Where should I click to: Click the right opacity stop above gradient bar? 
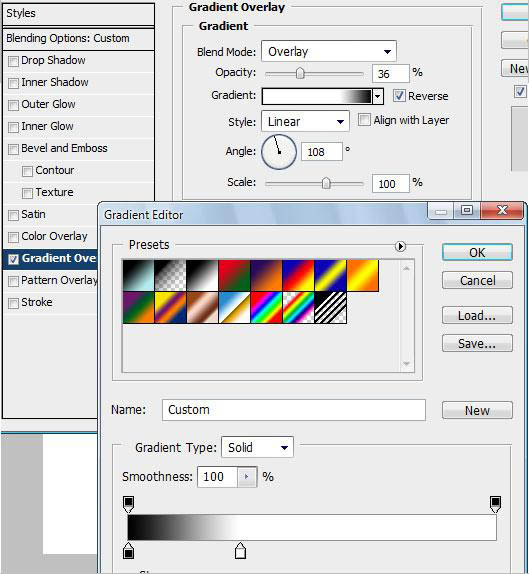[495, 504]
